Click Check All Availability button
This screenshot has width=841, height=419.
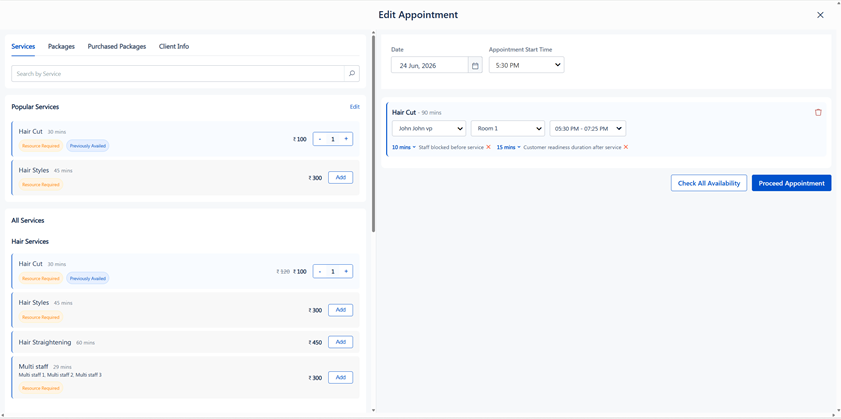click(x=709, y=183)
